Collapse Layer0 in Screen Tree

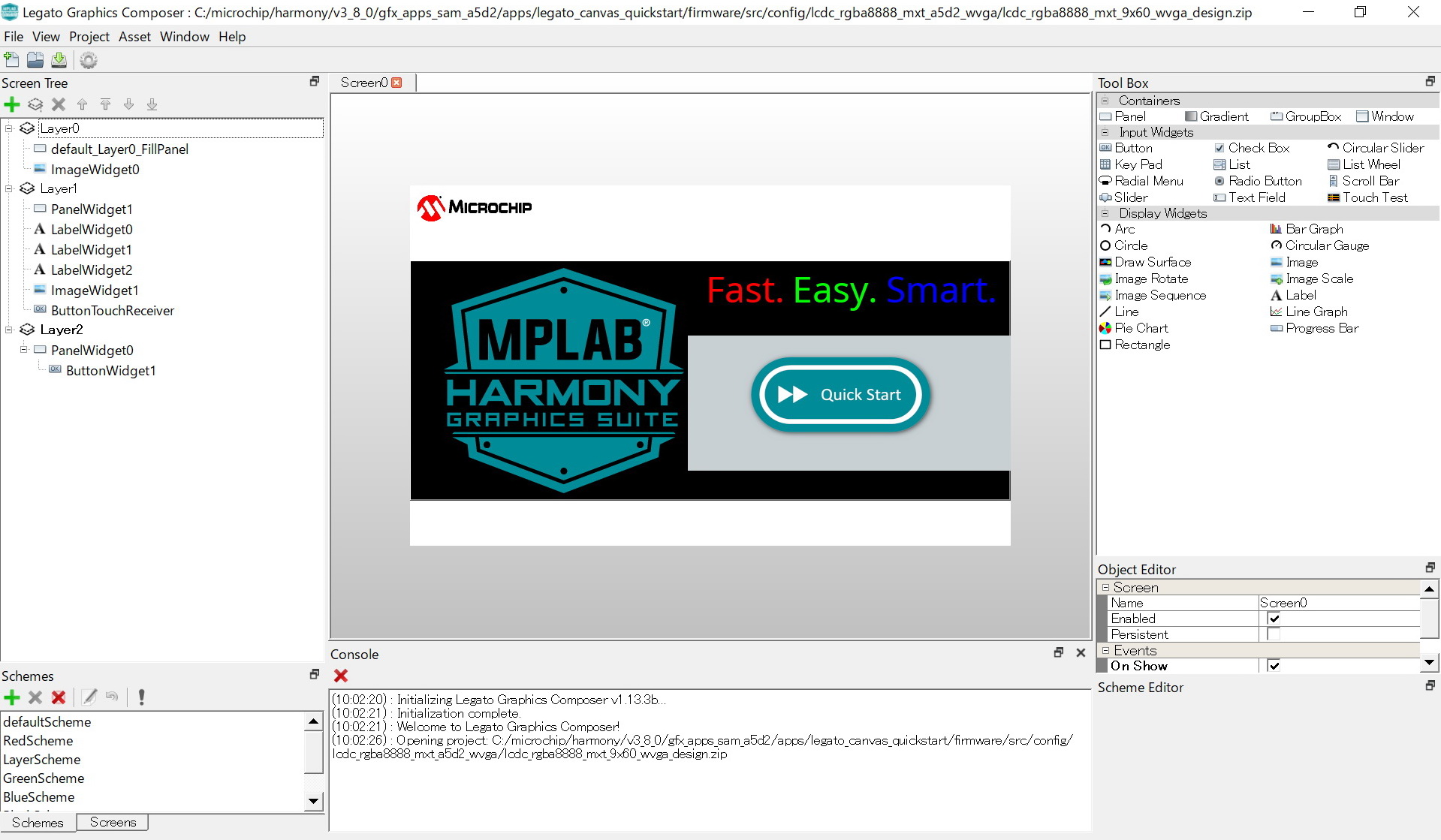coord(9,128)
